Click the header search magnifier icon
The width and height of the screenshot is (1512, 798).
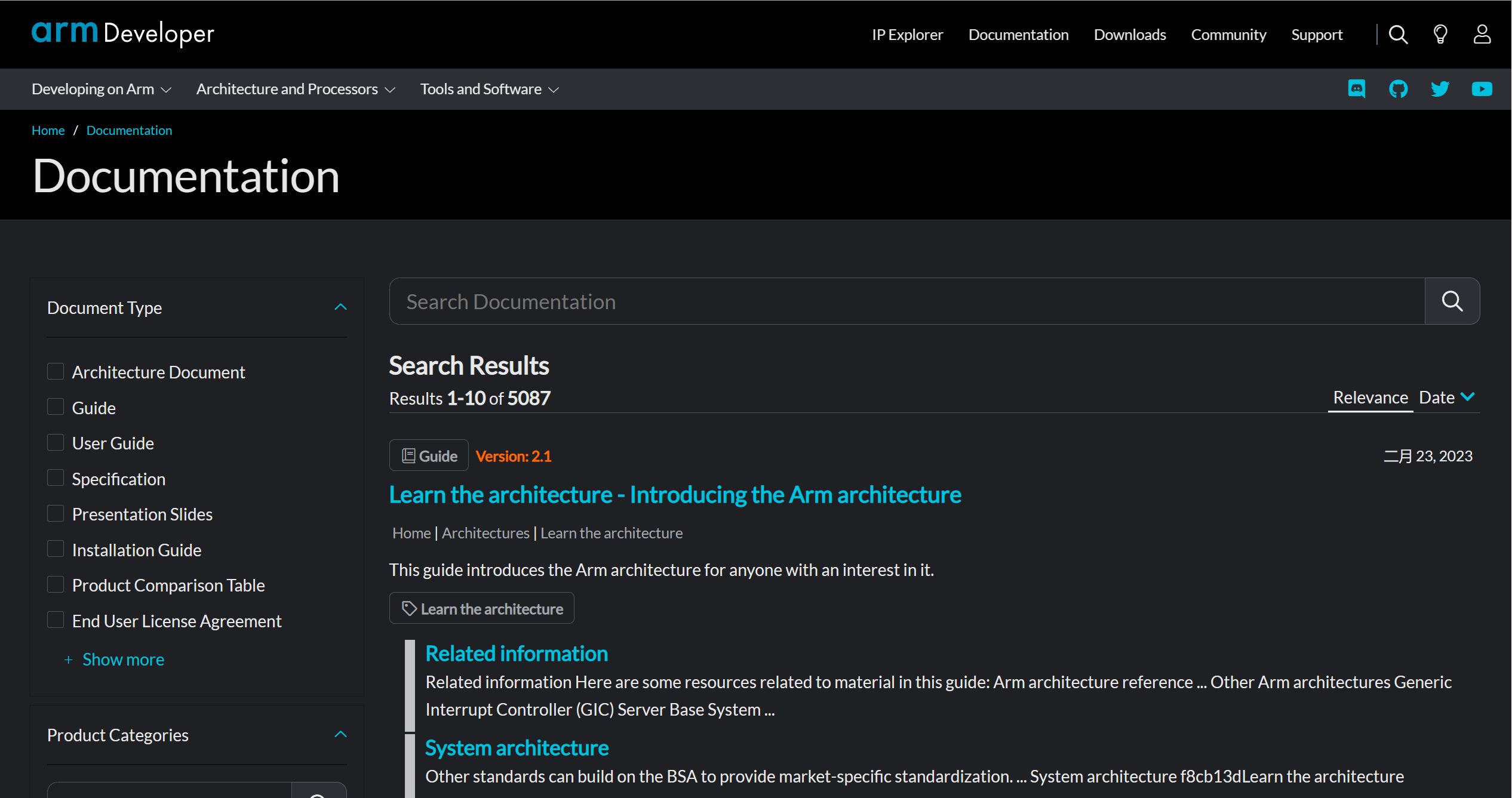[1398, 35]
